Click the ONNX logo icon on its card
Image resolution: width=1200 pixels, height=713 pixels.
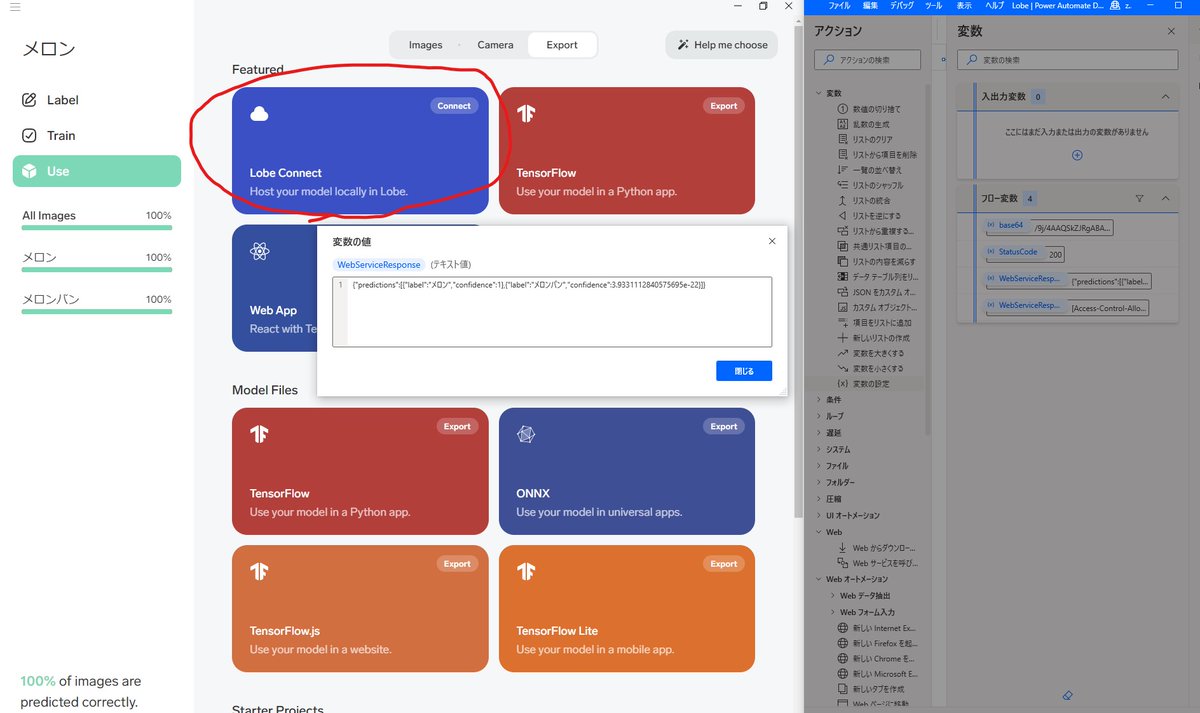pyautogui.click(x=526, y=434)
